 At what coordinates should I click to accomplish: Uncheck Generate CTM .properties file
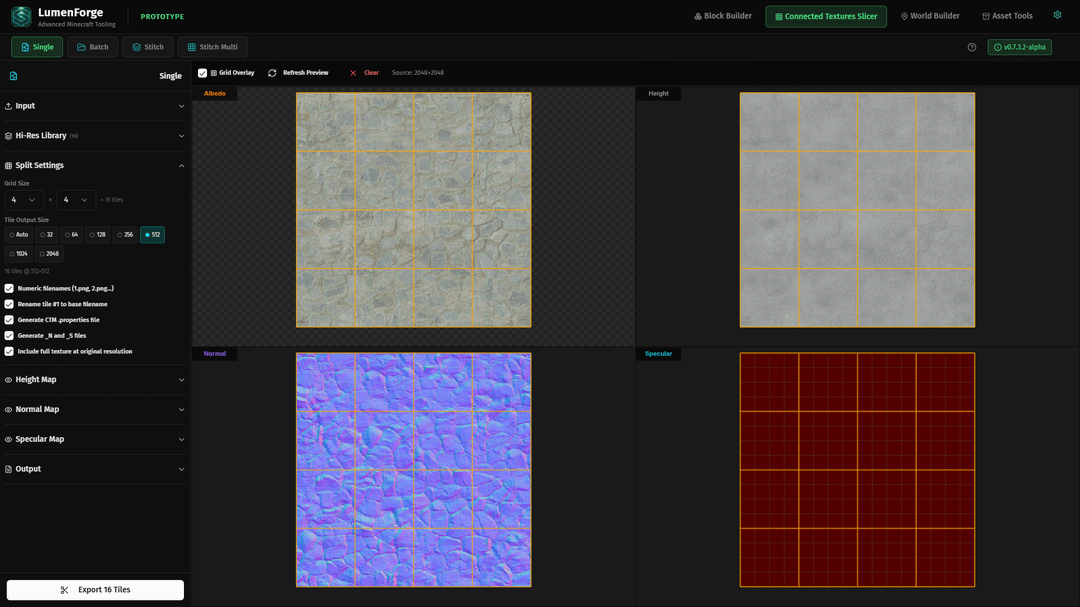click(x=9, y=320)
